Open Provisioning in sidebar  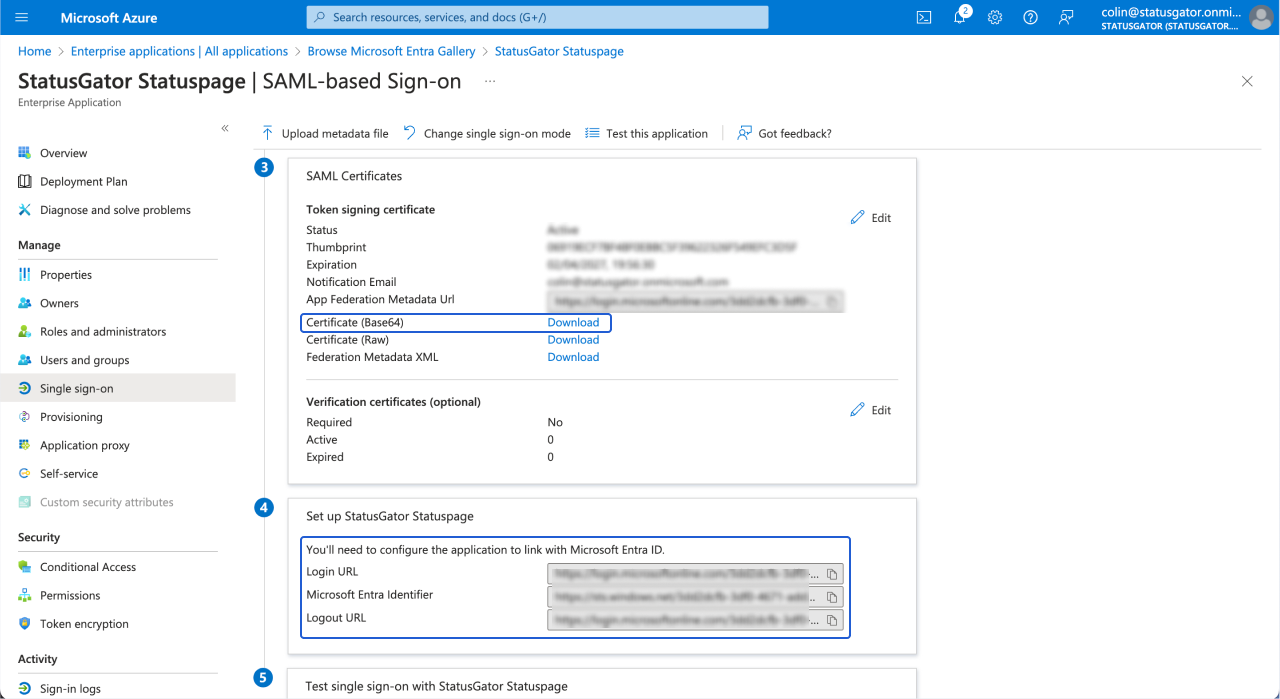[x=71, y=417]
